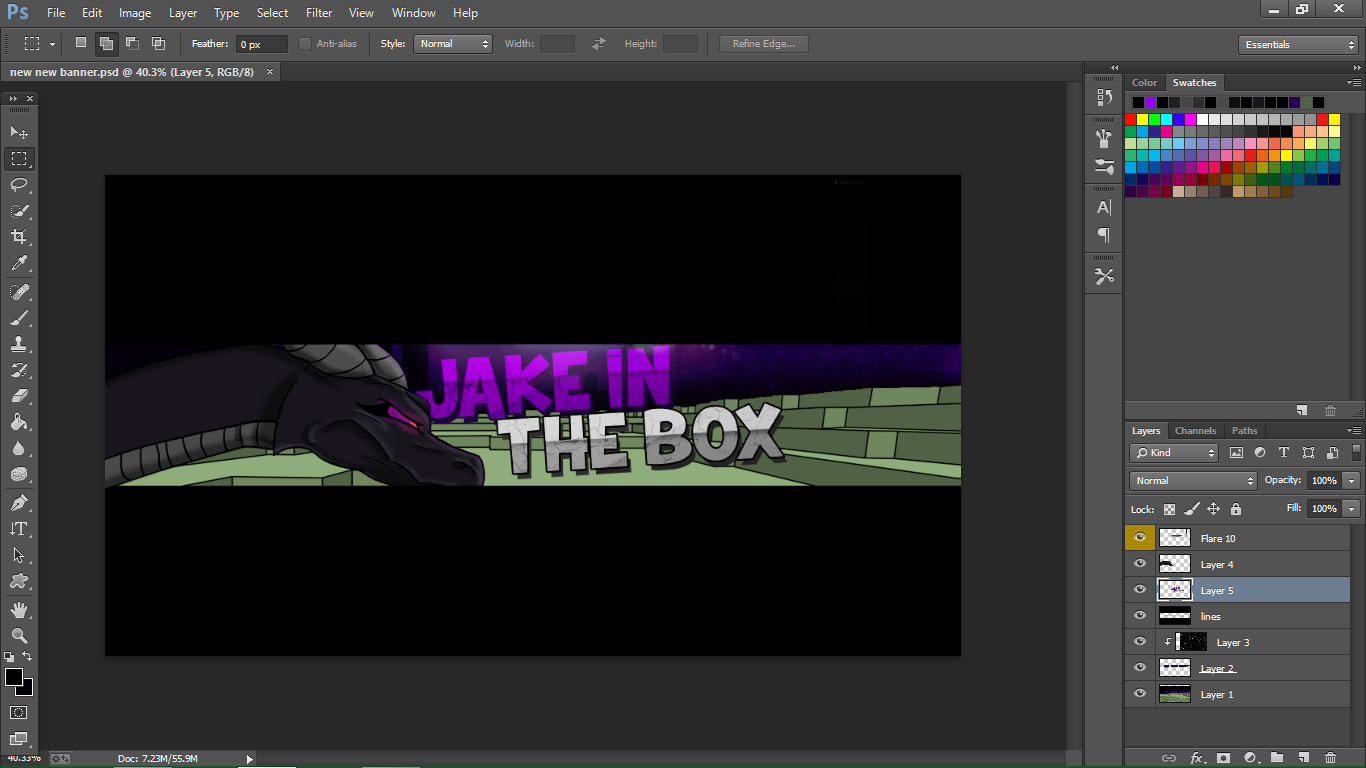Select the Vertical Type tool
This screenshot has height=768, width=1366.
click(19, 529)
